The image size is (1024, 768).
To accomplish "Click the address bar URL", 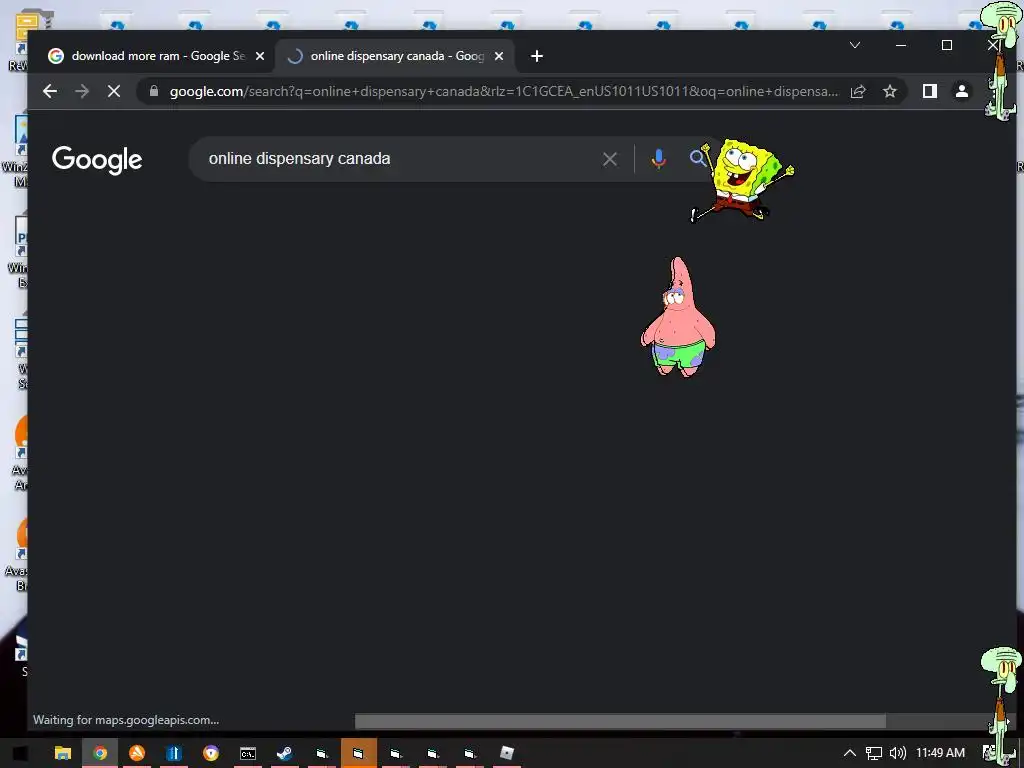I will 503,91.
